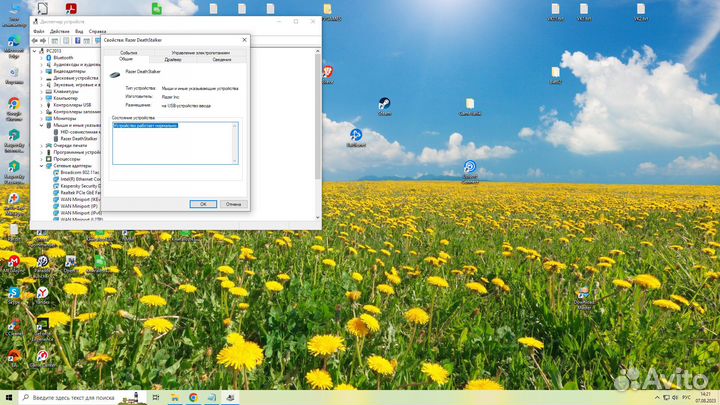Open File Explorer from the taskbar

click(x=175, y=397)
